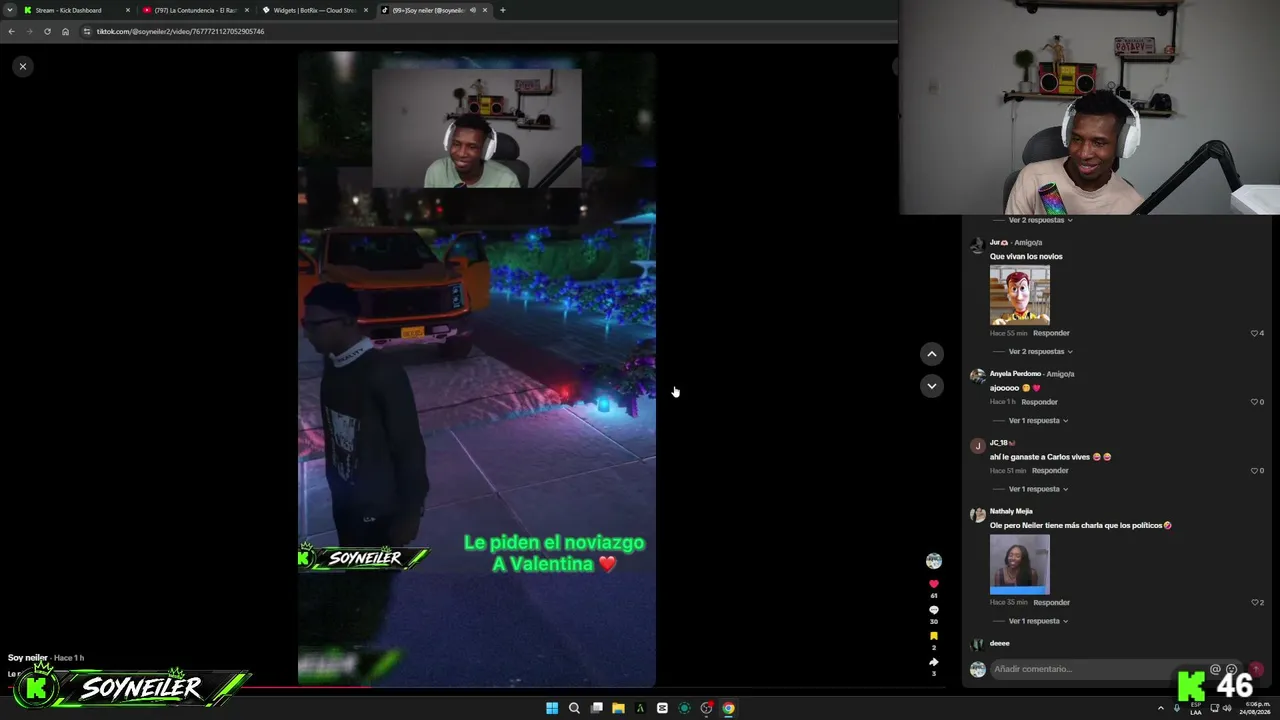Reply to Anyela Perdomo's comment

[x=1039, y=402]
